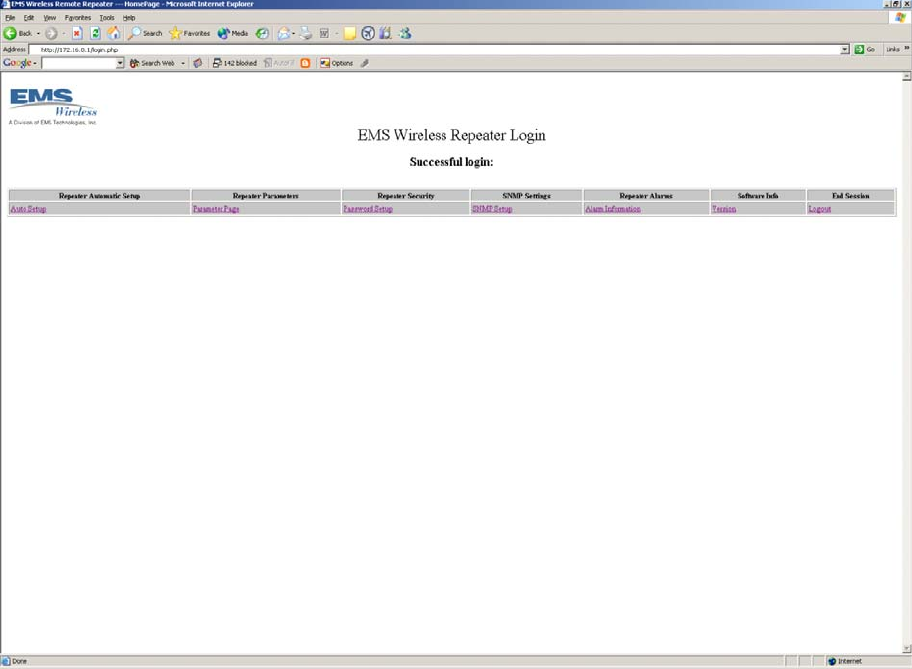Image resolution: width=912 pixels, height=669 pixels.
Task: Go to Home page icon
Action: pyautogui.click(x=114, y=33)
